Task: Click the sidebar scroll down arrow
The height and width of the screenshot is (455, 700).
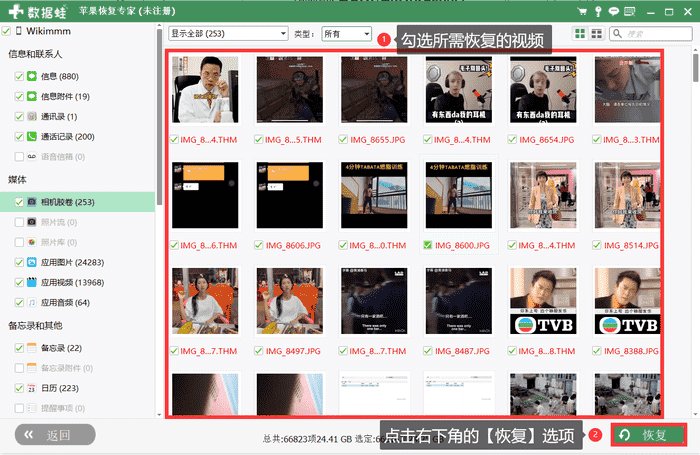Action: point(159,415)
